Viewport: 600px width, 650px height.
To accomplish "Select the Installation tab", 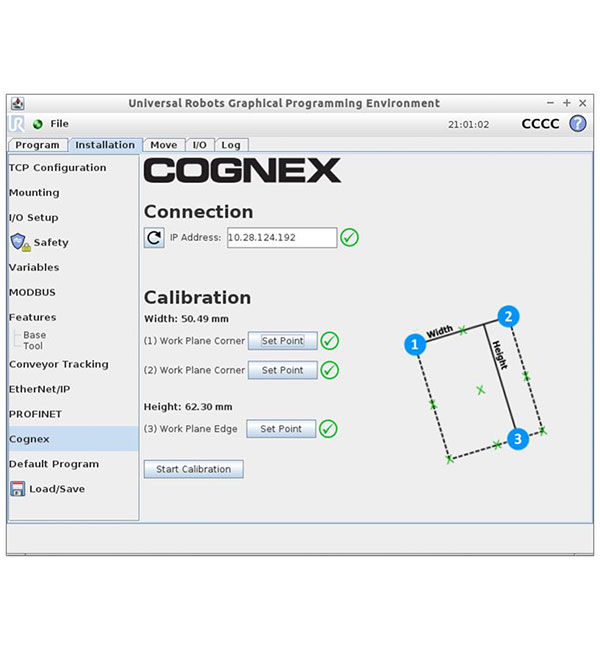I will pyautogui.click(x=105, y=145).
